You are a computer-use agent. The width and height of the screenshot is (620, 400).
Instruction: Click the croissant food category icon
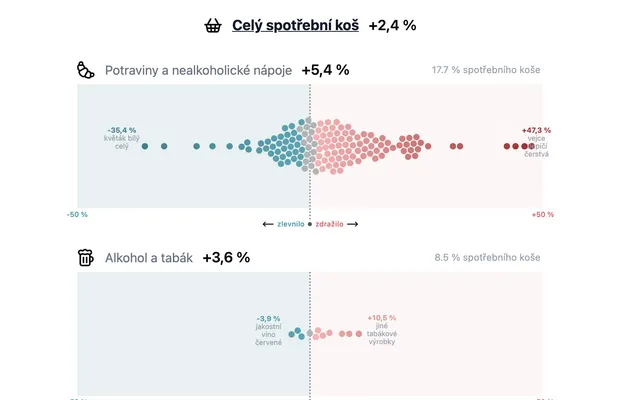85,70
